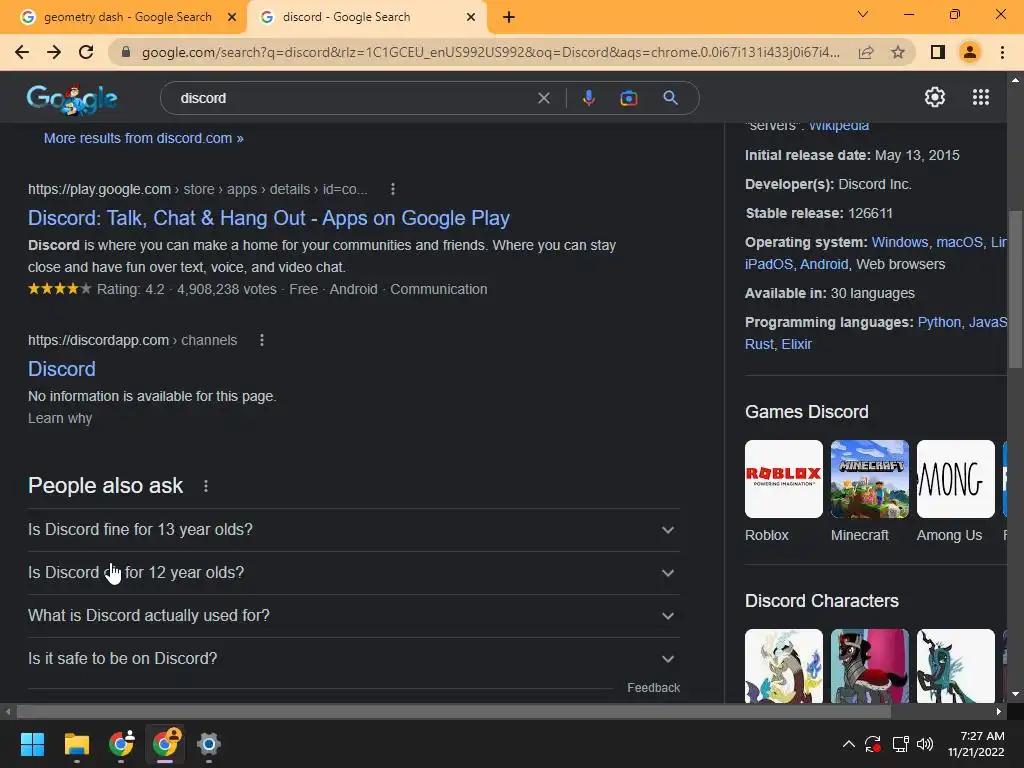Open more options for Google Play result

click(x=392, y=189)
